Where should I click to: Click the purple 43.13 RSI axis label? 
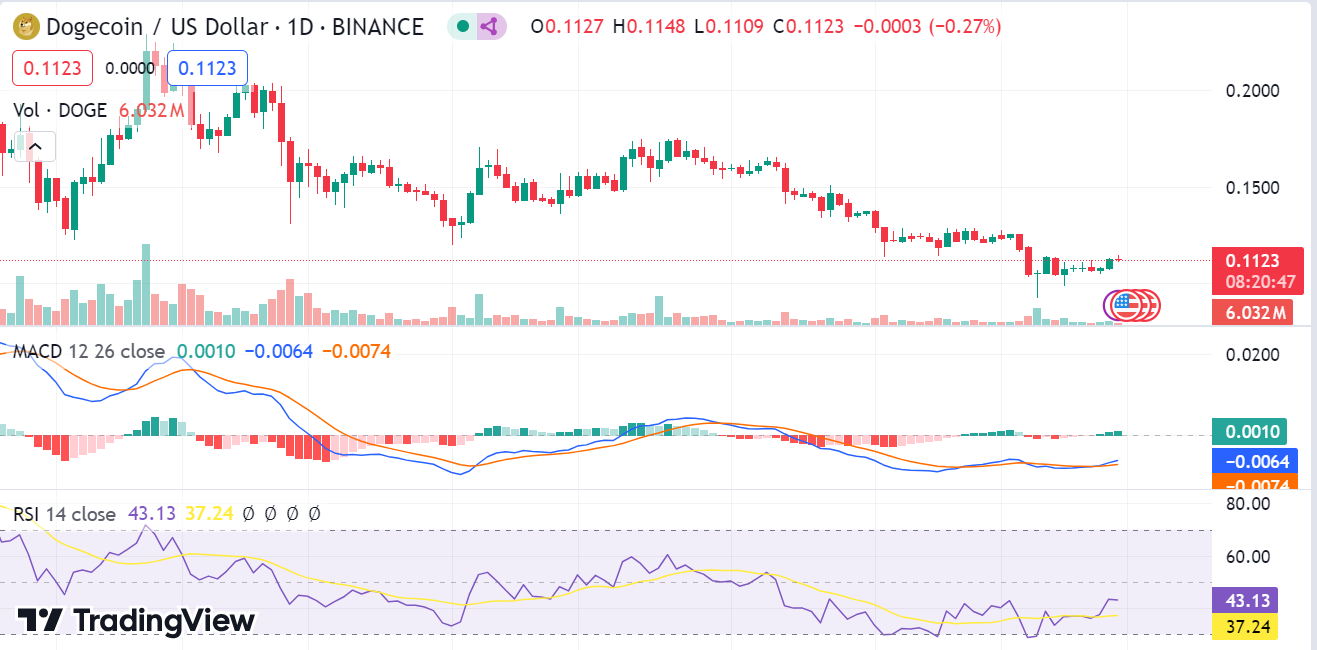coord(1245,601)
